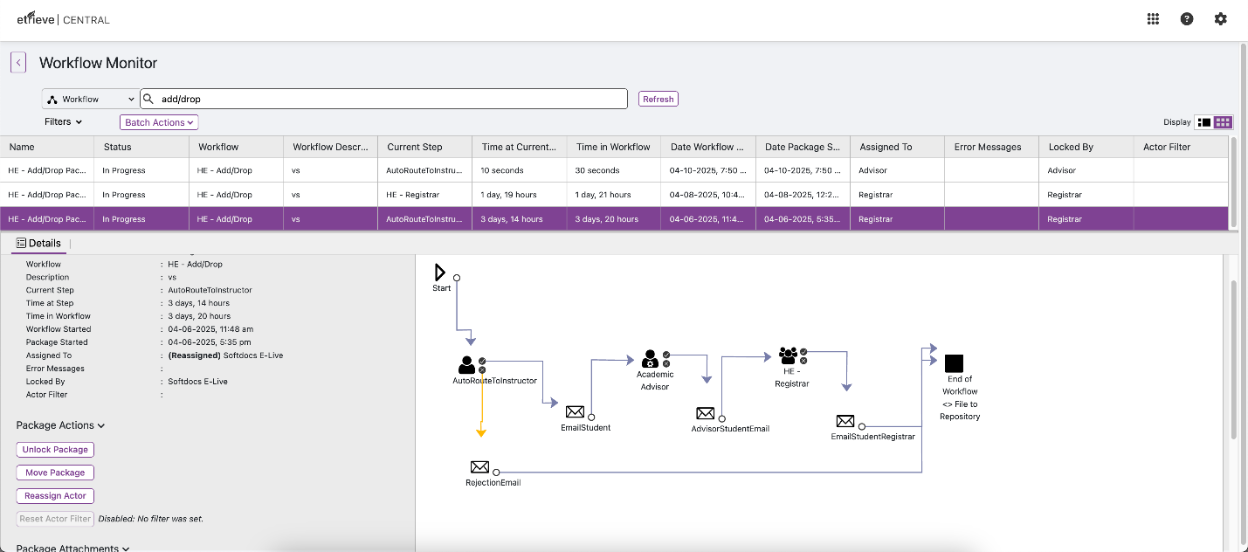This screenshot has height=552, width=1248.
Task: Open the help question mark icon
Action: [x=1187, y=19]
